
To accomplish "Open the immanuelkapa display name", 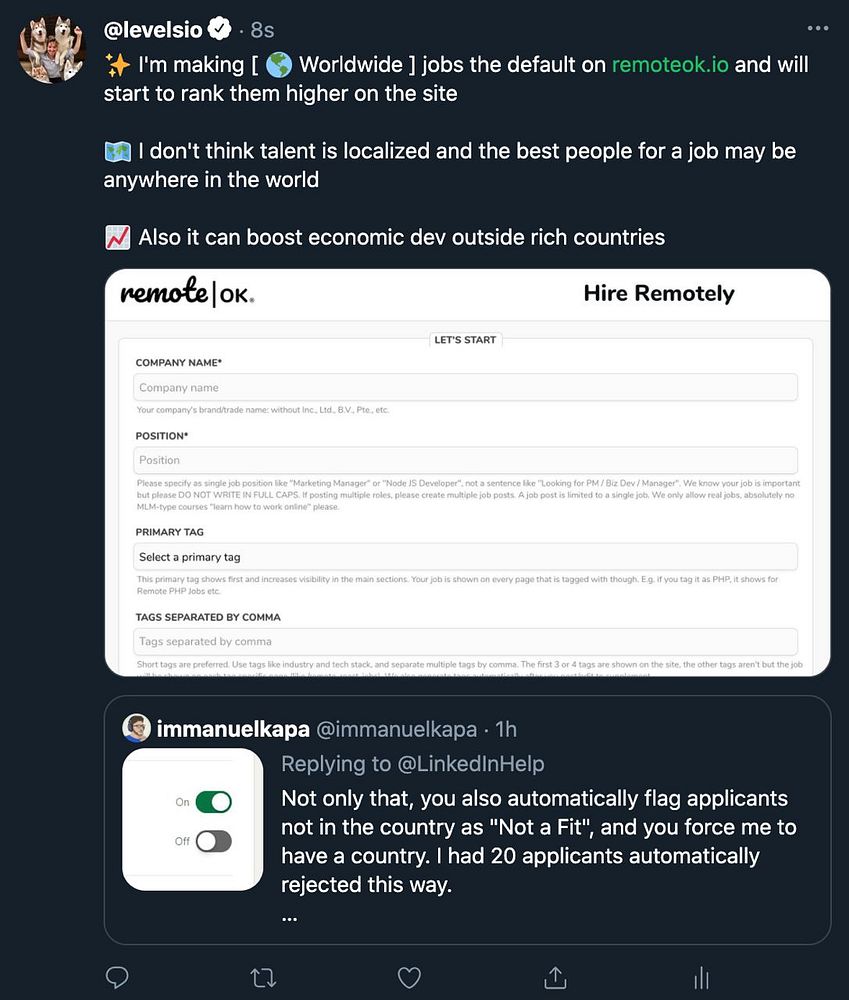I will (x=233, y=728).
